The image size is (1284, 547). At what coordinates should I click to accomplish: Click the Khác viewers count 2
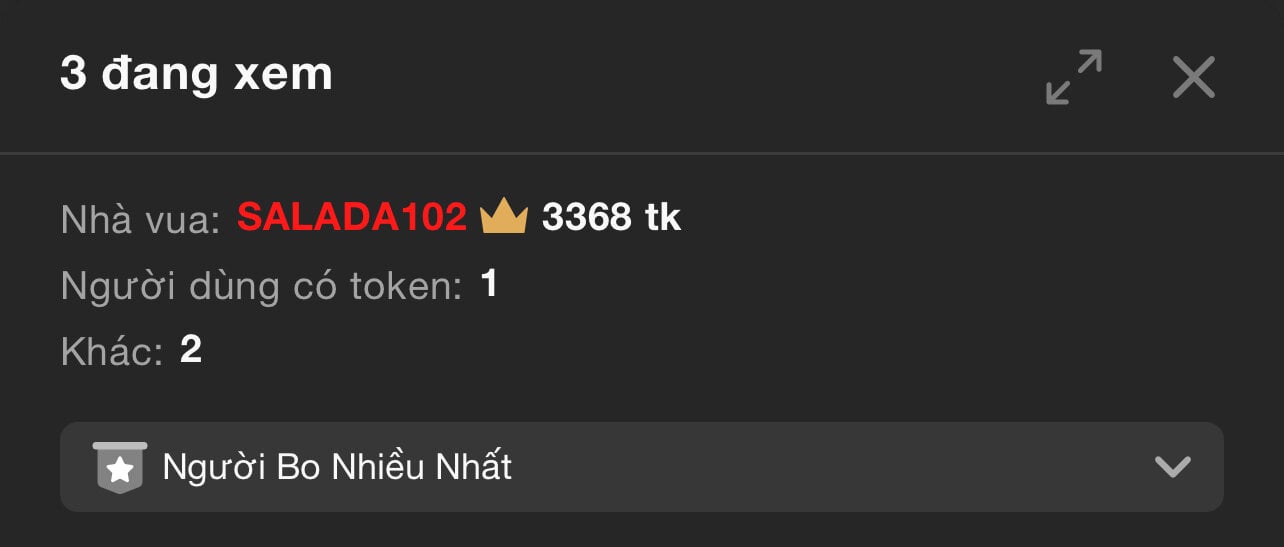(x=191, y=350)
